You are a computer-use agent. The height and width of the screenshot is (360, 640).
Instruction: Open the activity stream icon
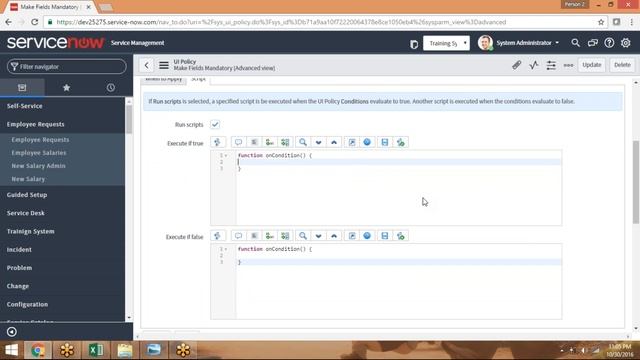(534, 65)
